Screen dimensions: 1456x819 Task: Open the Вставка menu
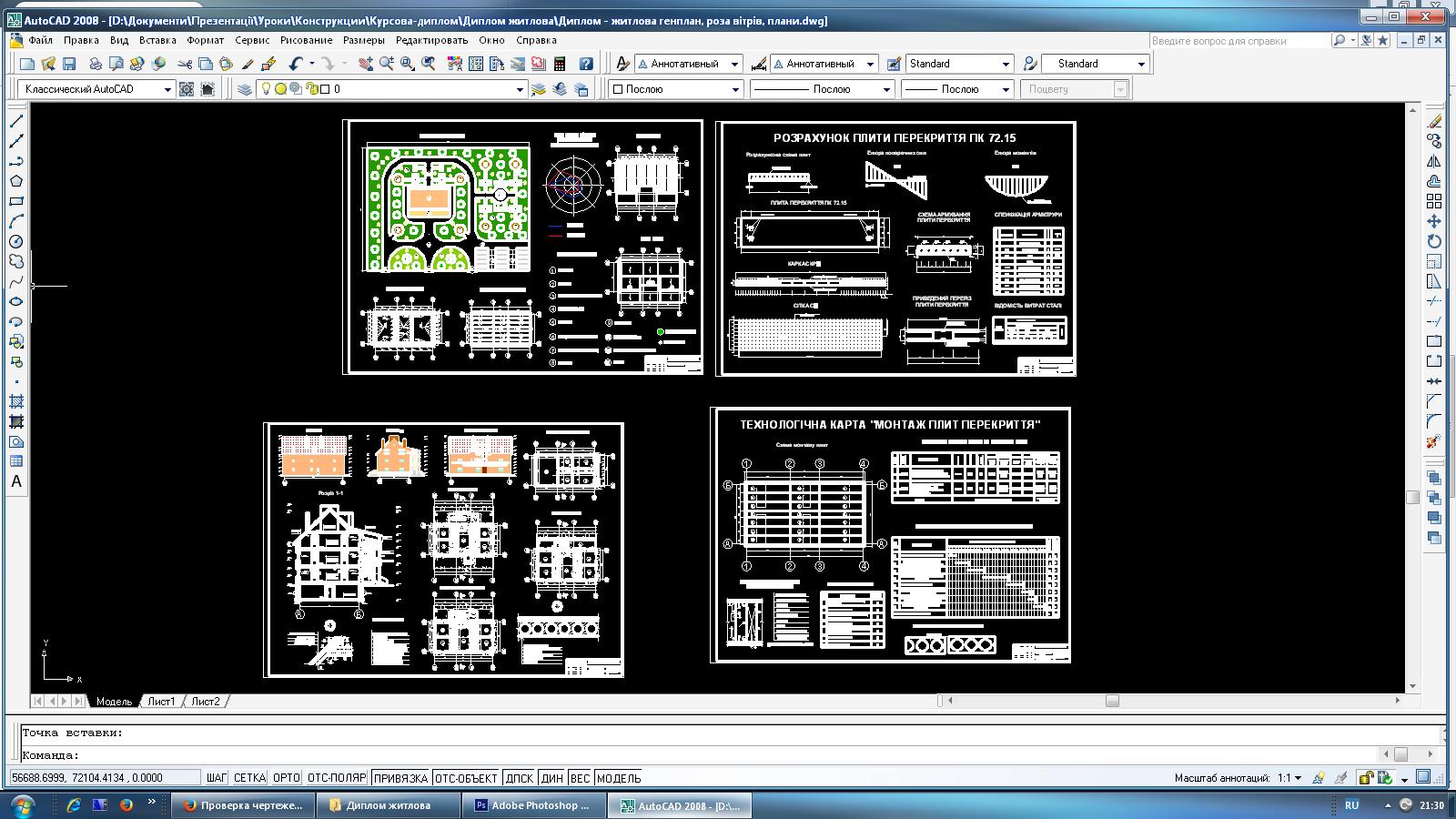coord(157,40)
